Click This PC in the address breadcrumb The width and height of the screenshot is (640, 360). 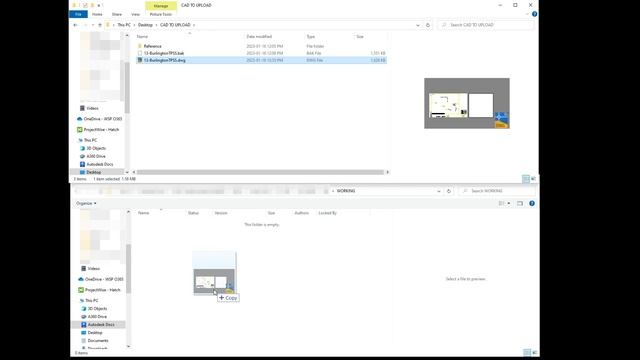[x=124, y=25]
